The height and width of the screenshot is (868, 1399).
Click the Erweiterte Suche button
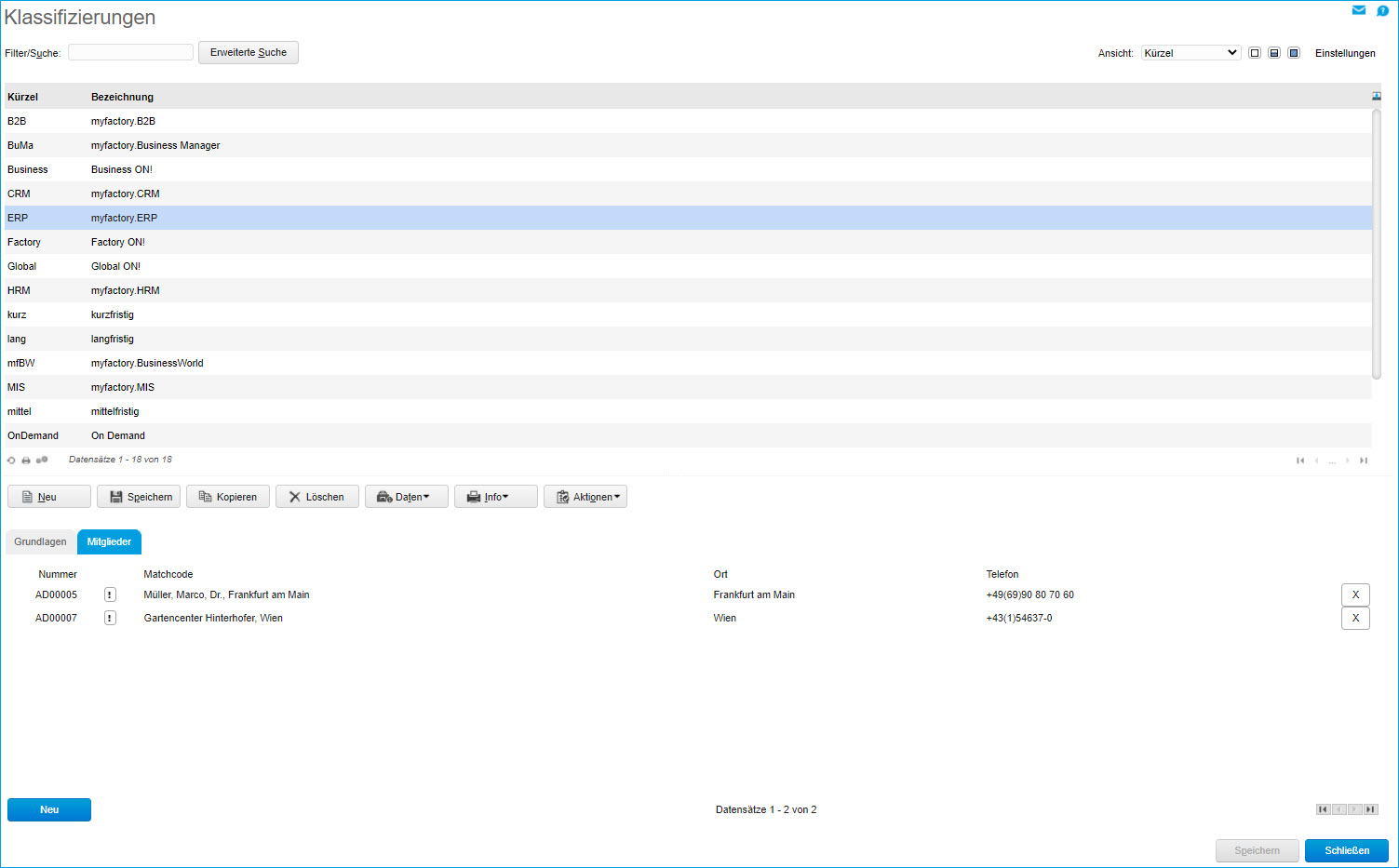248,53
